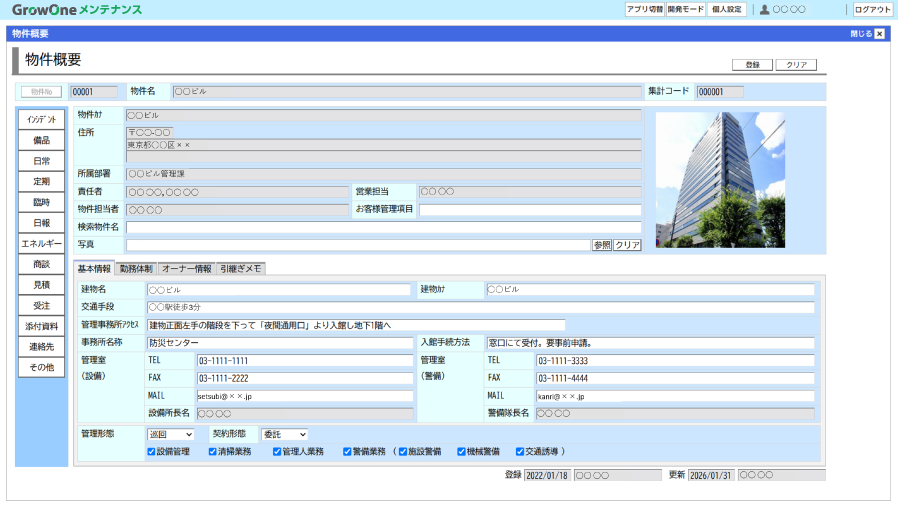
Task: Click the 入館手続方法 input field
Action: point(650,343)
